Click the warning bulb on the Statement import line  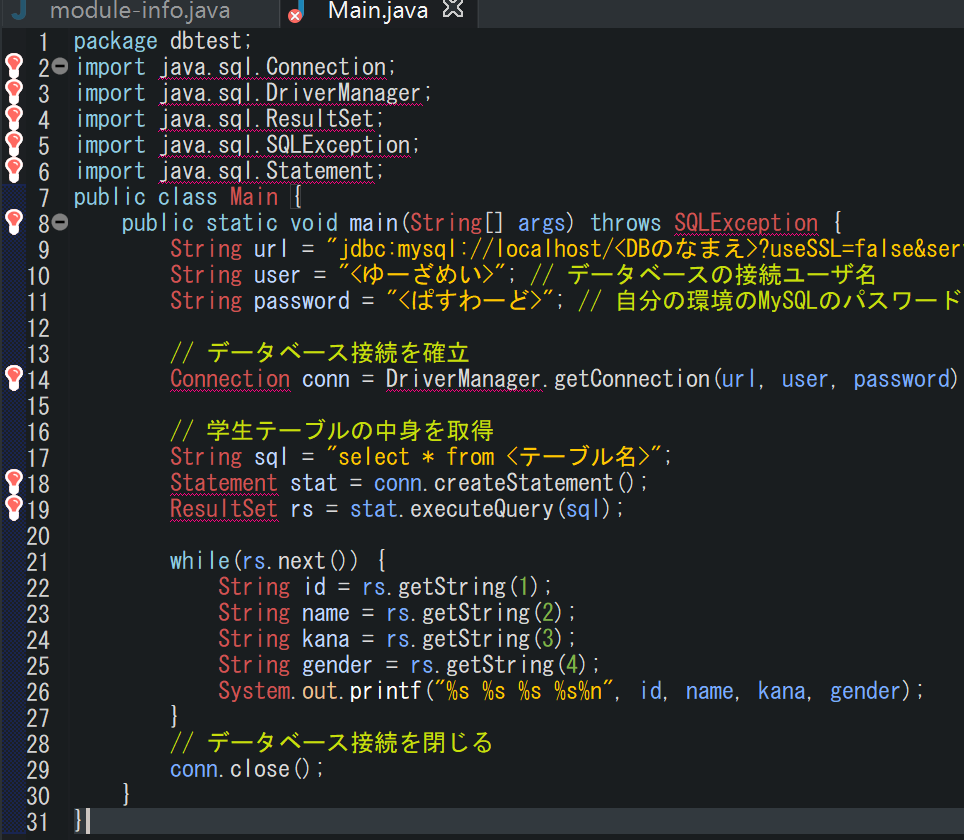(13, 170)
